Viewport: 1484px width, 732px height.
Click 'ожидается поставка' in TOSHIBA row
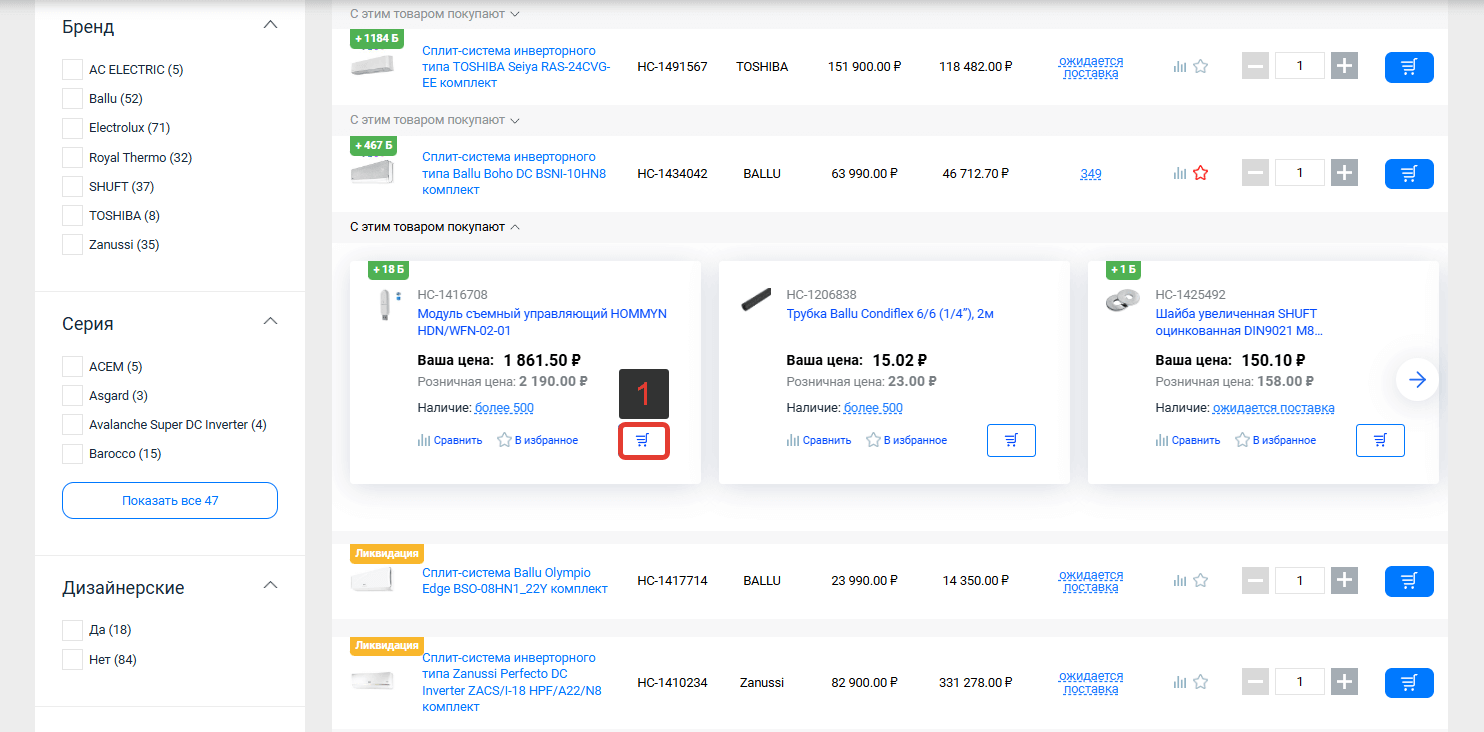pyautogui.click(x=1091, y=67)
